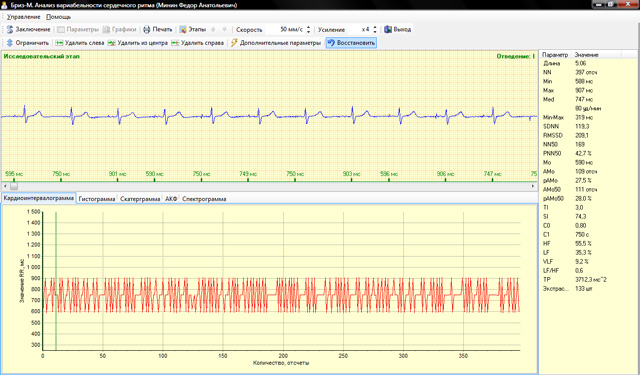This screenshot has width=640, height=375.
Task: Open the Помощь menu
Action: pyautogui.click(x=58, y=17)
